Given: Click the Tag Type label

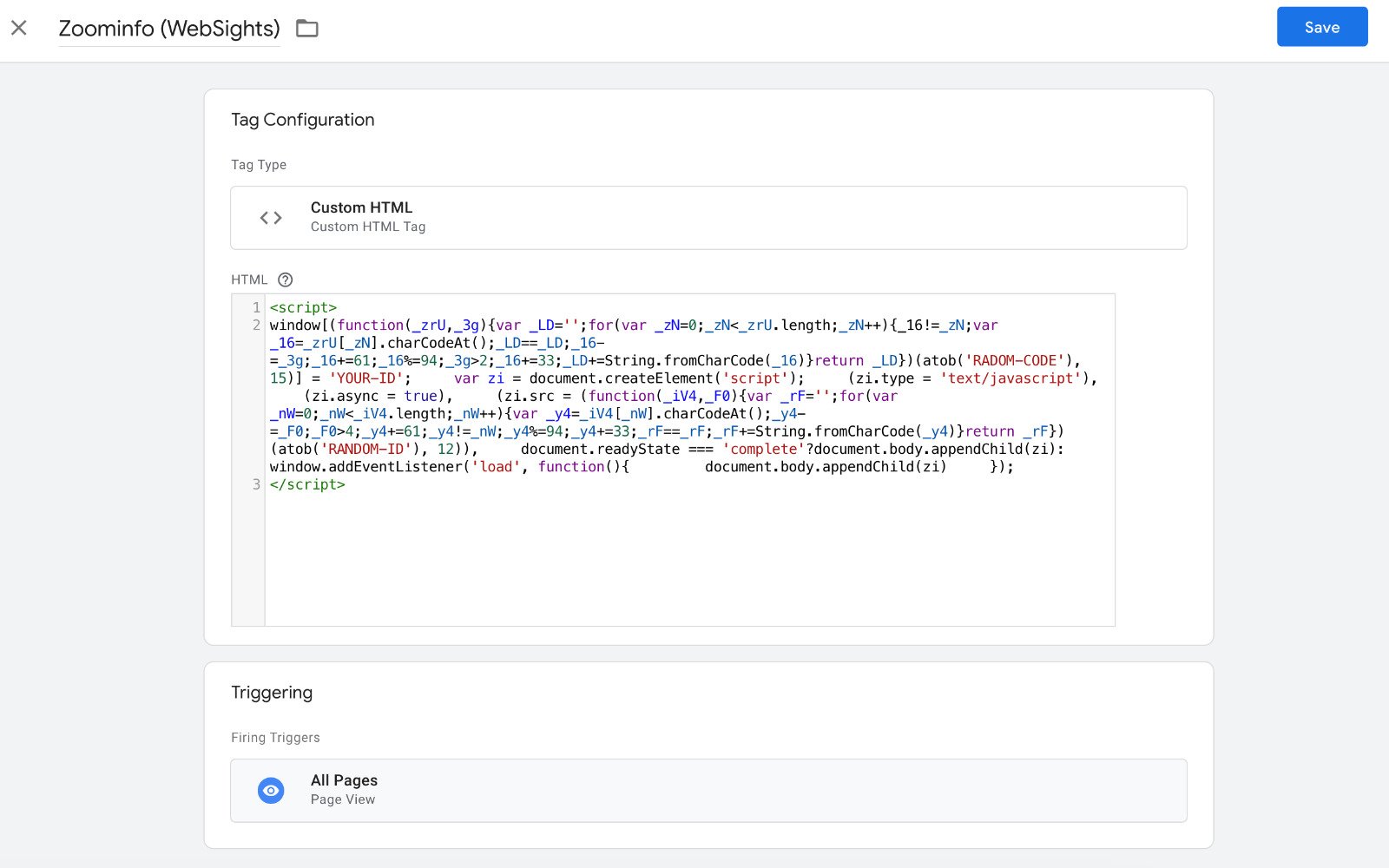Looking at the screenshot, I should coord(259,165).
